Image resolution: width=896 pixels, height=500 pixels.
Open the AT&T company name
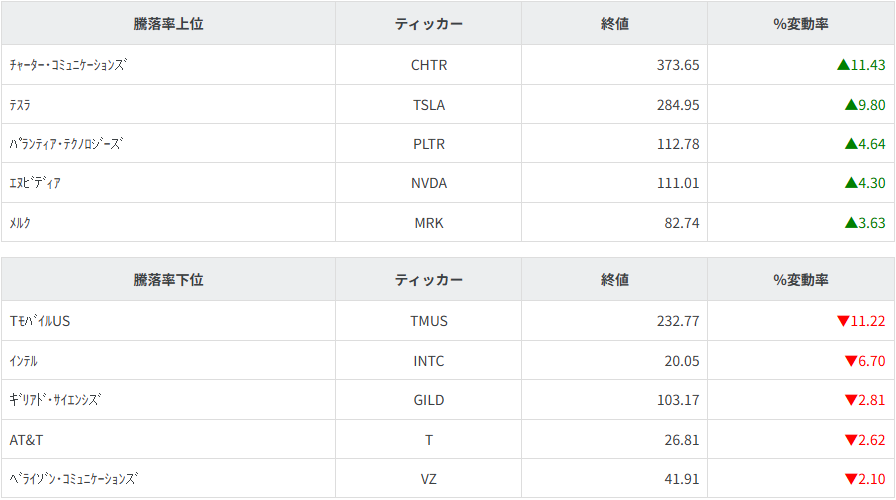[x=26, y=440]
